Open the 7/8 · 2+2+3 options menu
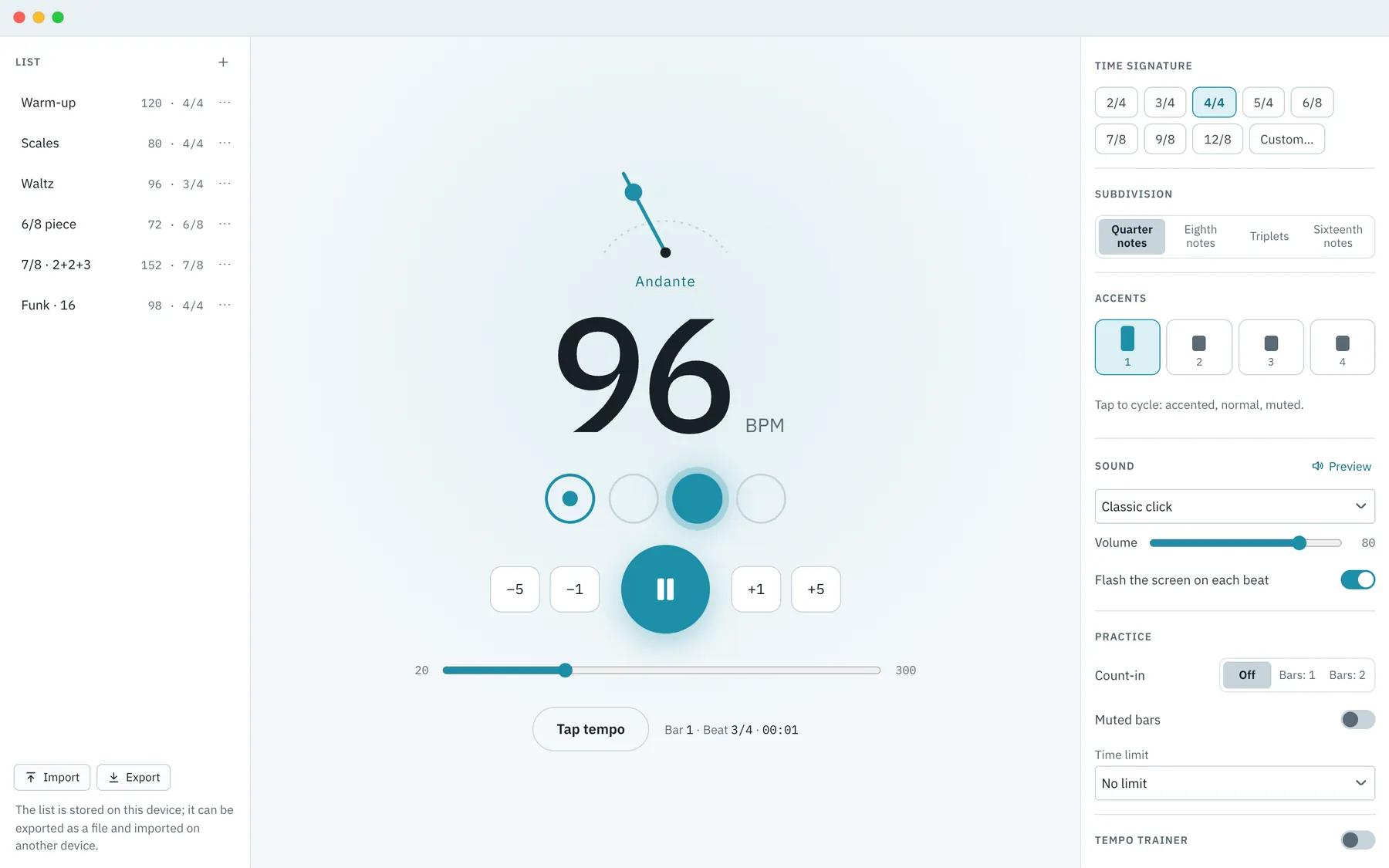 tap(225, 265)
